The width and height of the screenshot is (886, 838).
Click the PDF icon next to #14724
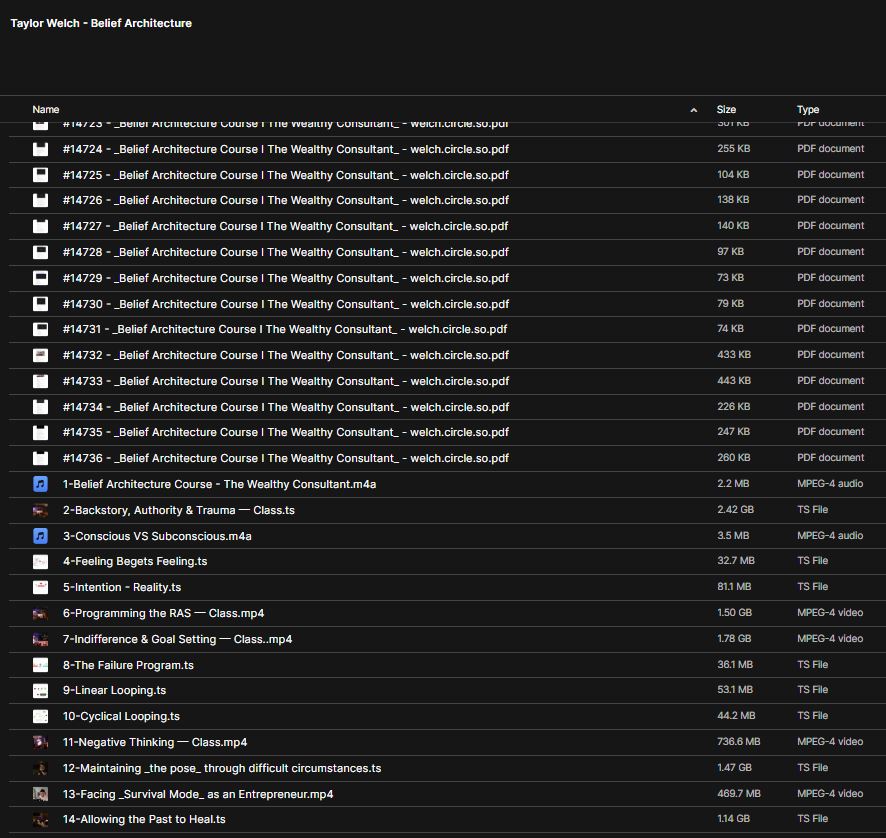40,149
